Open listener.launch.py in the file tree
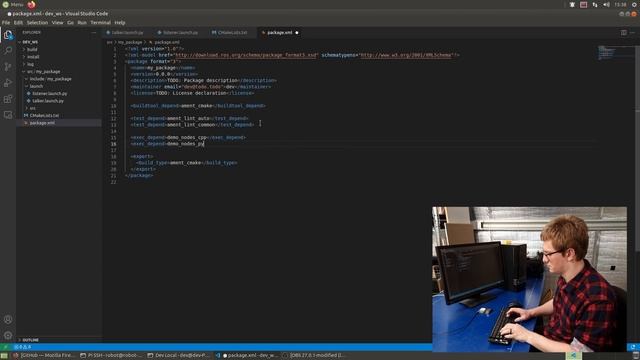640x360 pixels. click(x=49, y=93)
